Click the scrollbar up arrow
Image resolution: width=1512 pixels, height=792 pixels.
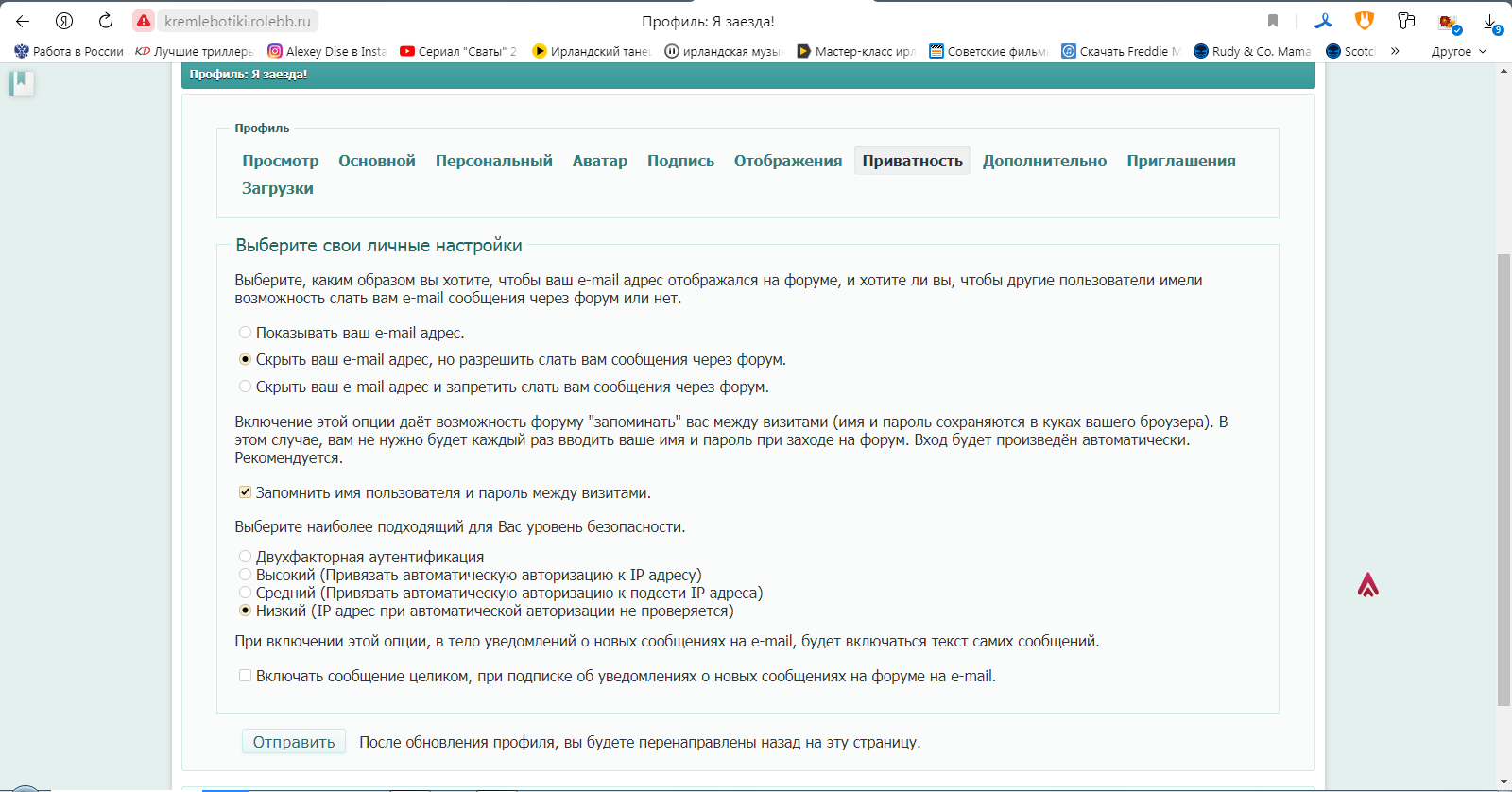(1503, 72)
